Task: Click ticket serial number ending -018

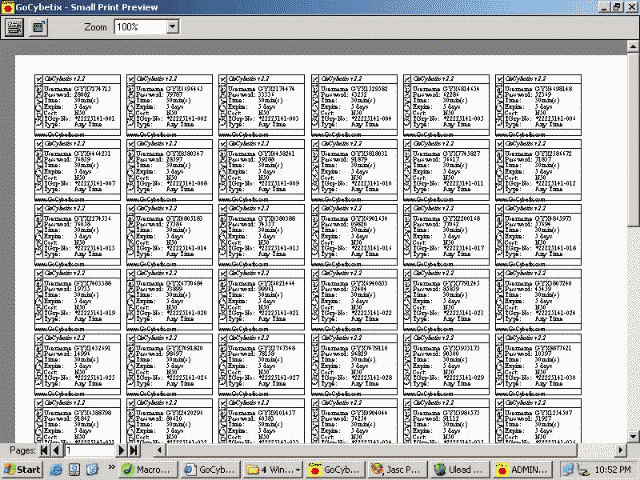Action: coord(556,248)
